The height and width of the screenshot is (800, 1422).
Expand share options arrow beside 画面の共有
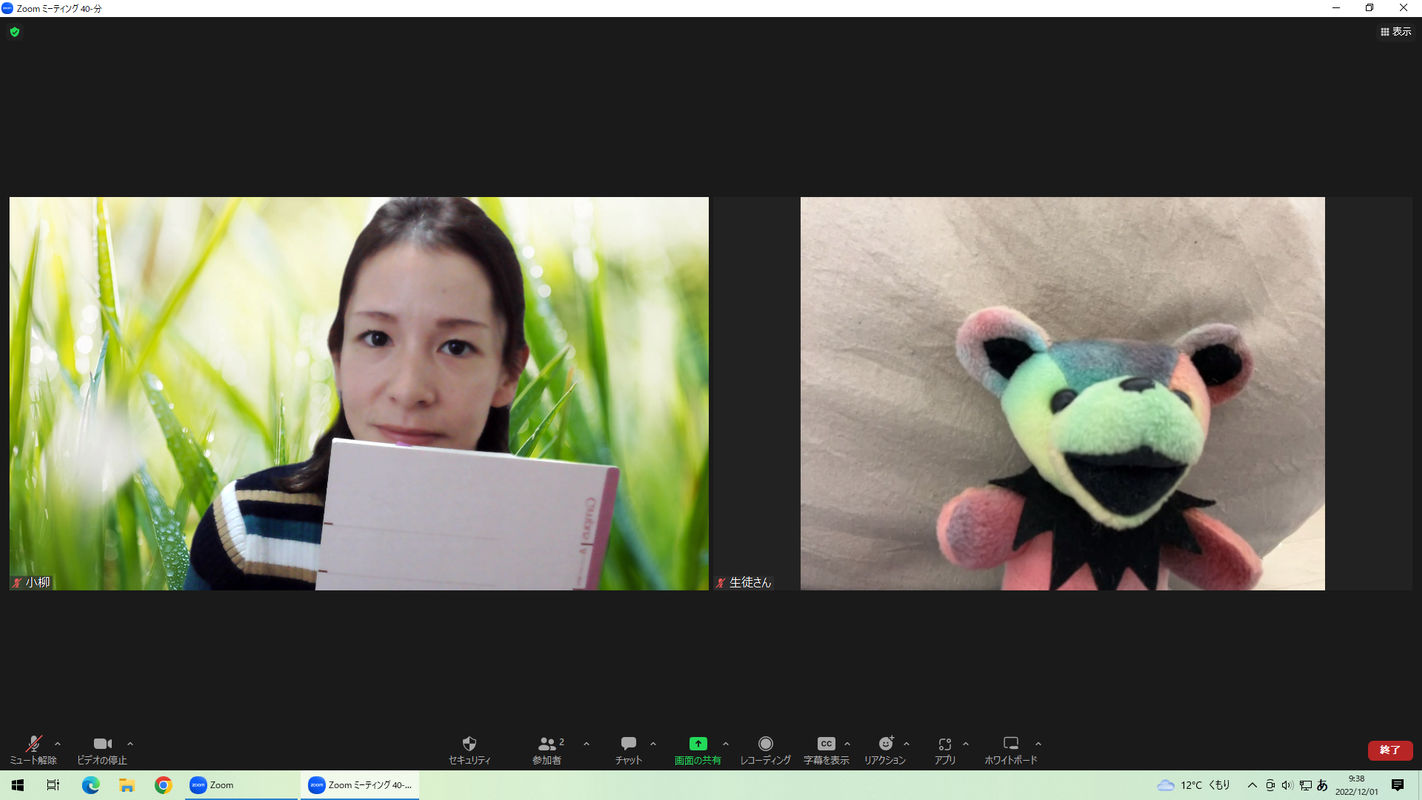coord(725,744)
